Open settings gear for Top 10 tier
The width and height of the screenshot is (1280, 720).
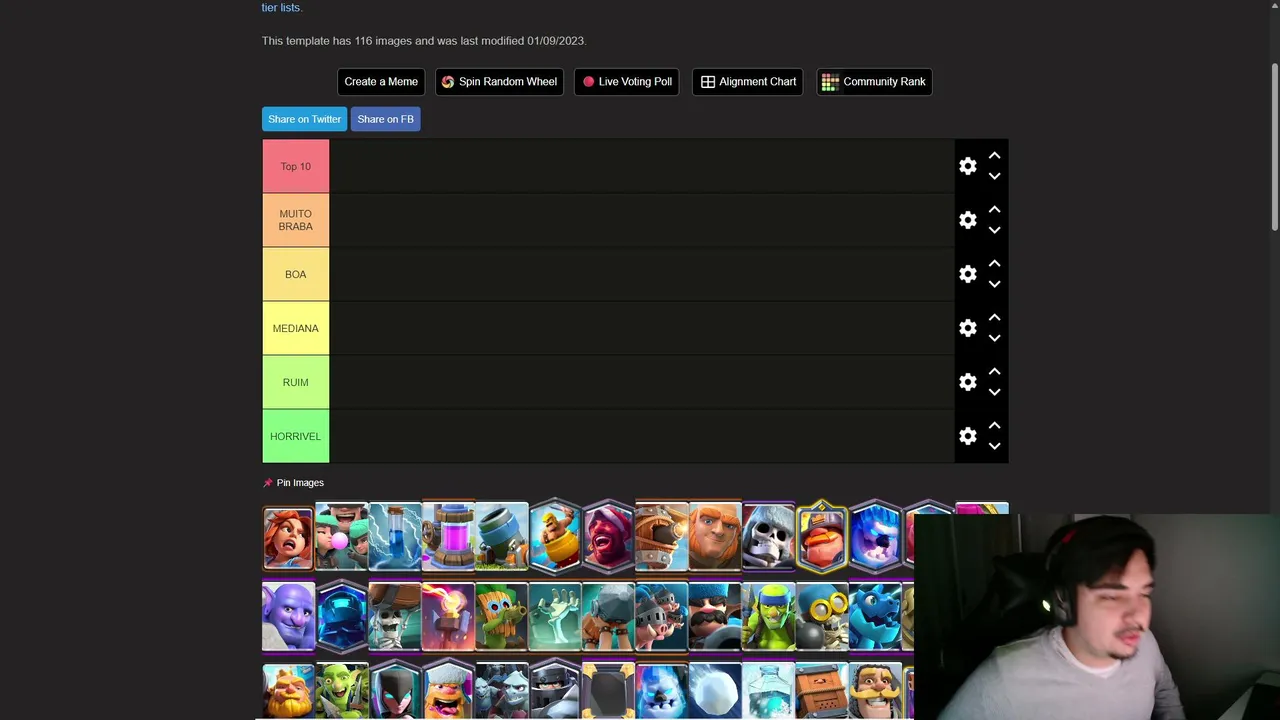coord(967,166)
